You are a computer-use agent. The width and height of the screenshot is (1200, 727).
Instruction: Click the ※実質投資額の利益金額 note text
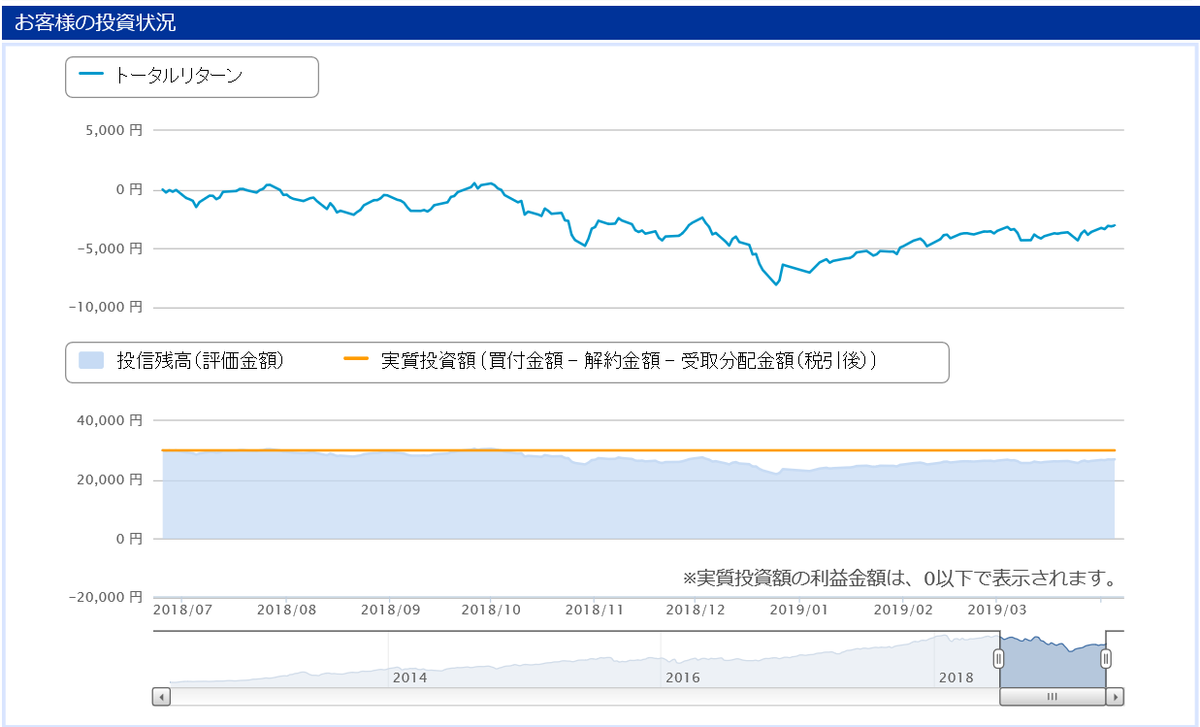click(898, 578)
